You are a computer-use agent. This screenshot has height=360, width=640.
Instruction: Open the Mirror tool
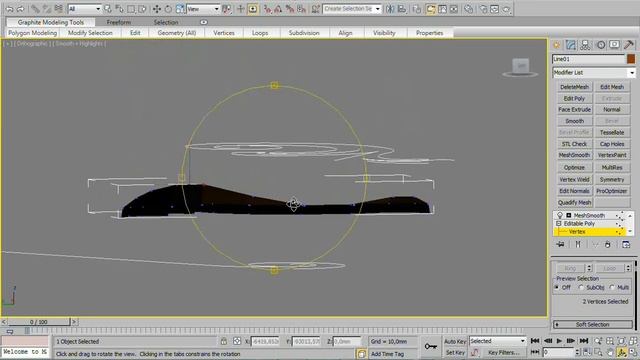[x=390, y=9]
